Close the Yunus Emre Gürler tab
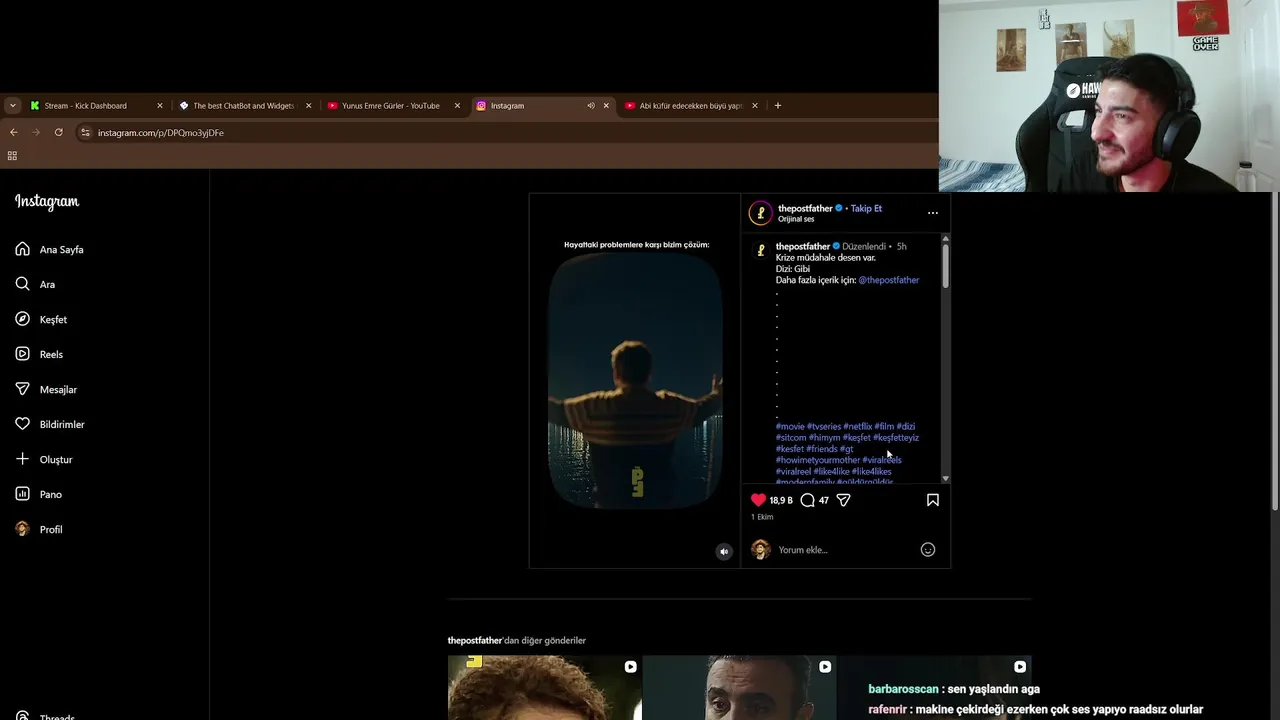 (457, 106)
